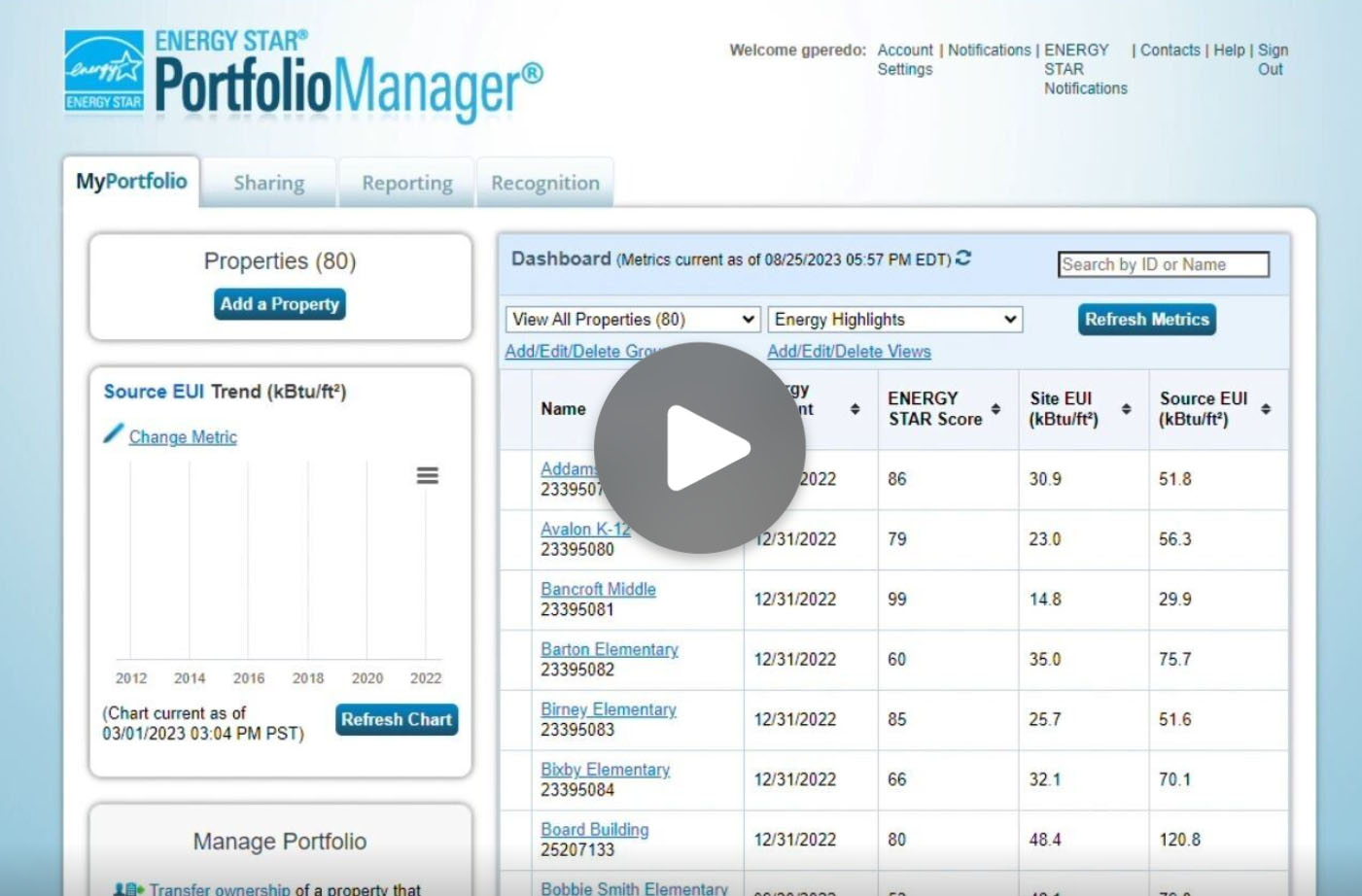
Task: Click Board Building Source EUI value 120.8
Action: tap(1179, 840)
